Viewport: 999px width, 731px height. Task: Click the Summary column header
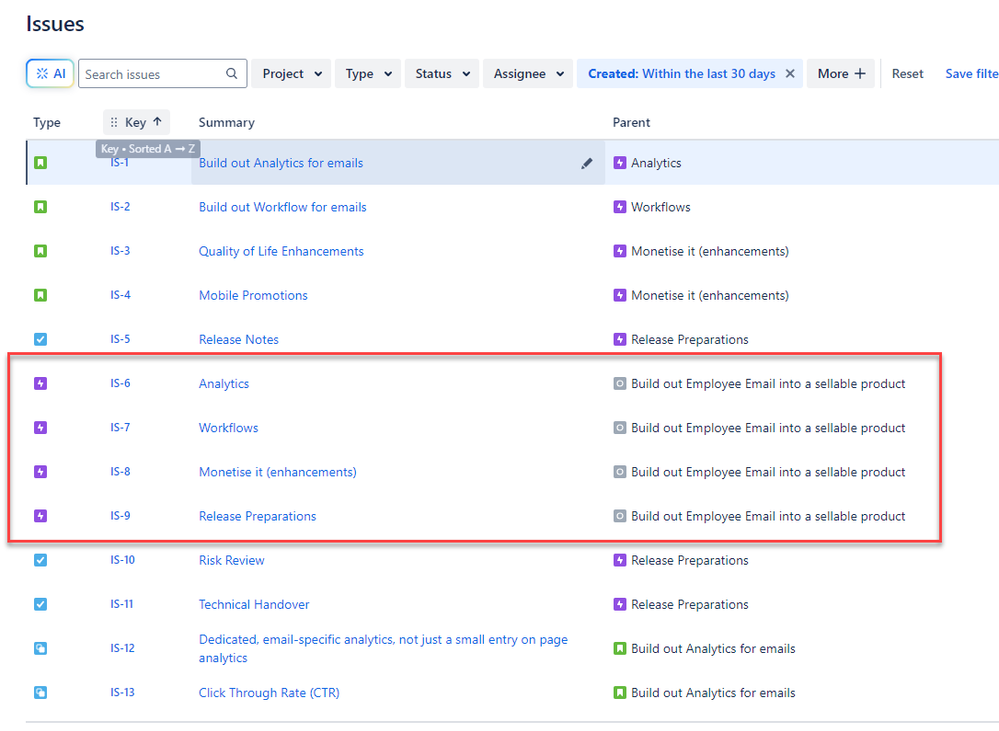tap(226, 122)
